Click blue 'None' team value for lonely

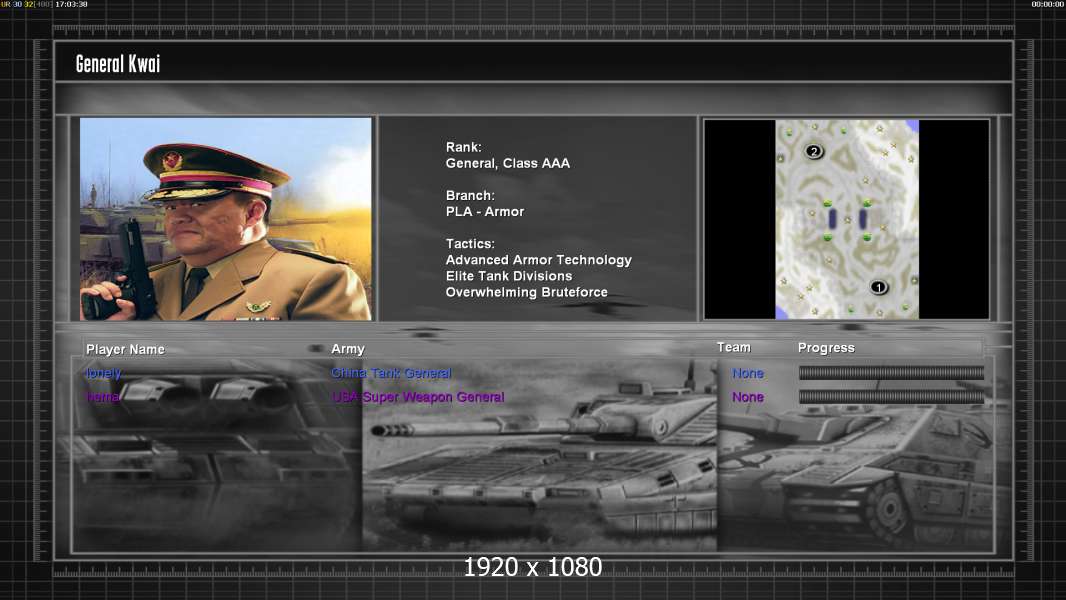748,373
